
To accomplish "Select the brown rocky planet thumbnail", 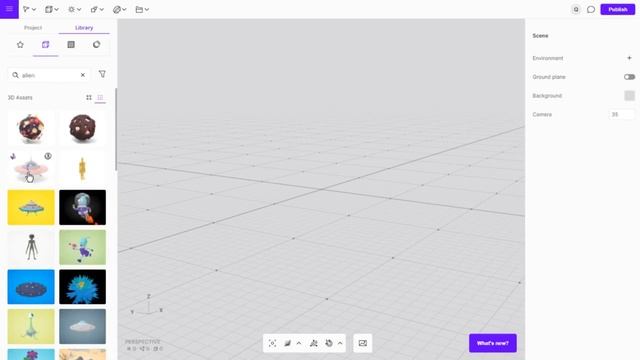I will coord(82,128).
